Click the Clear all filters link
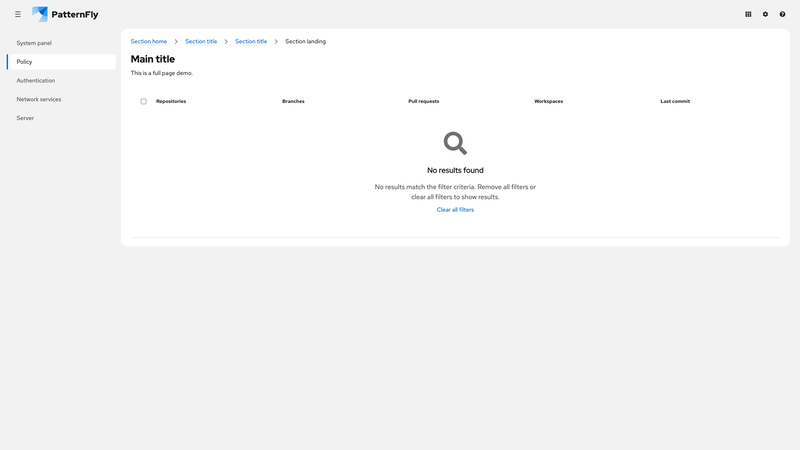 (x=455, y=210)
